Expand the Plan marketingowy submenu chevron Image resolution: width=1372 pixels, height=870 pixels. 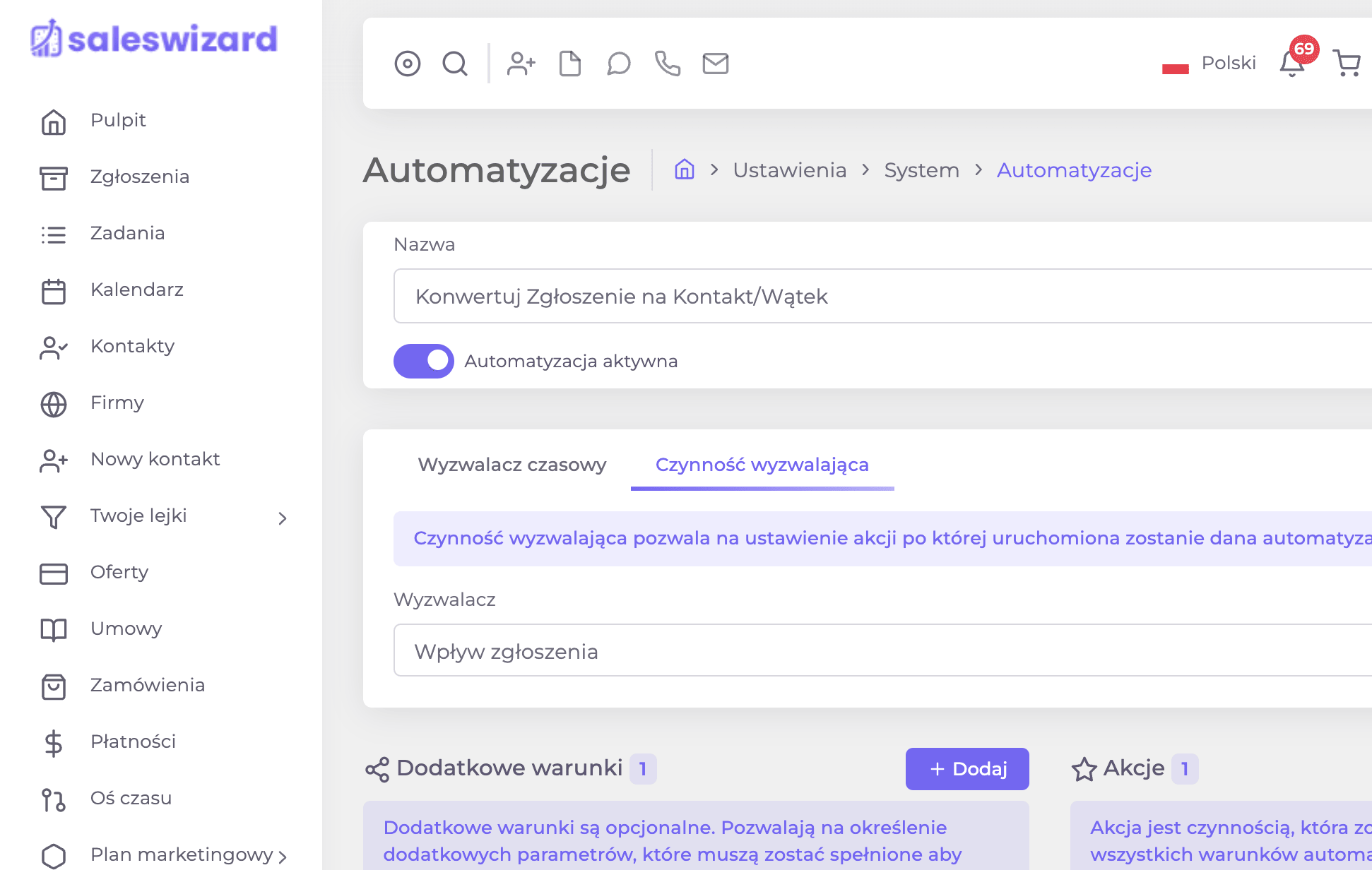click(x=283, y=857)
